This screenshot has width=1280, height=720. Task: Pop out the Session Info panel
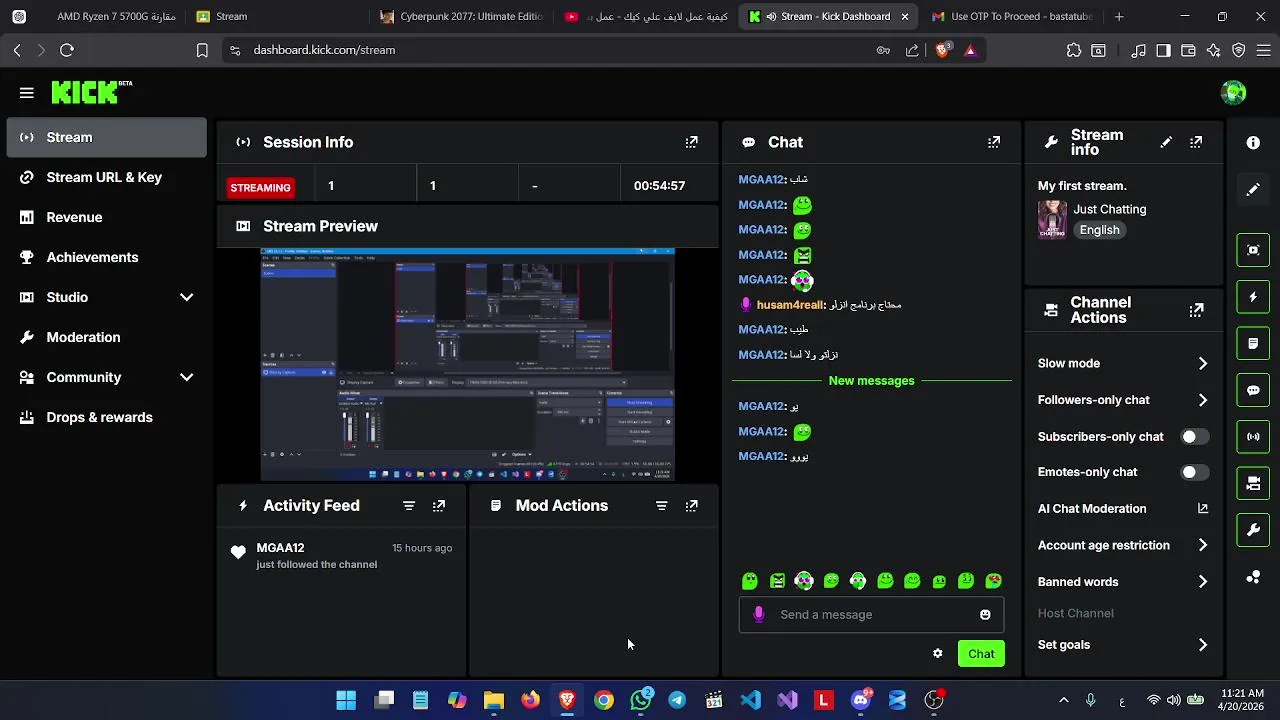click(x=691, y=142)
